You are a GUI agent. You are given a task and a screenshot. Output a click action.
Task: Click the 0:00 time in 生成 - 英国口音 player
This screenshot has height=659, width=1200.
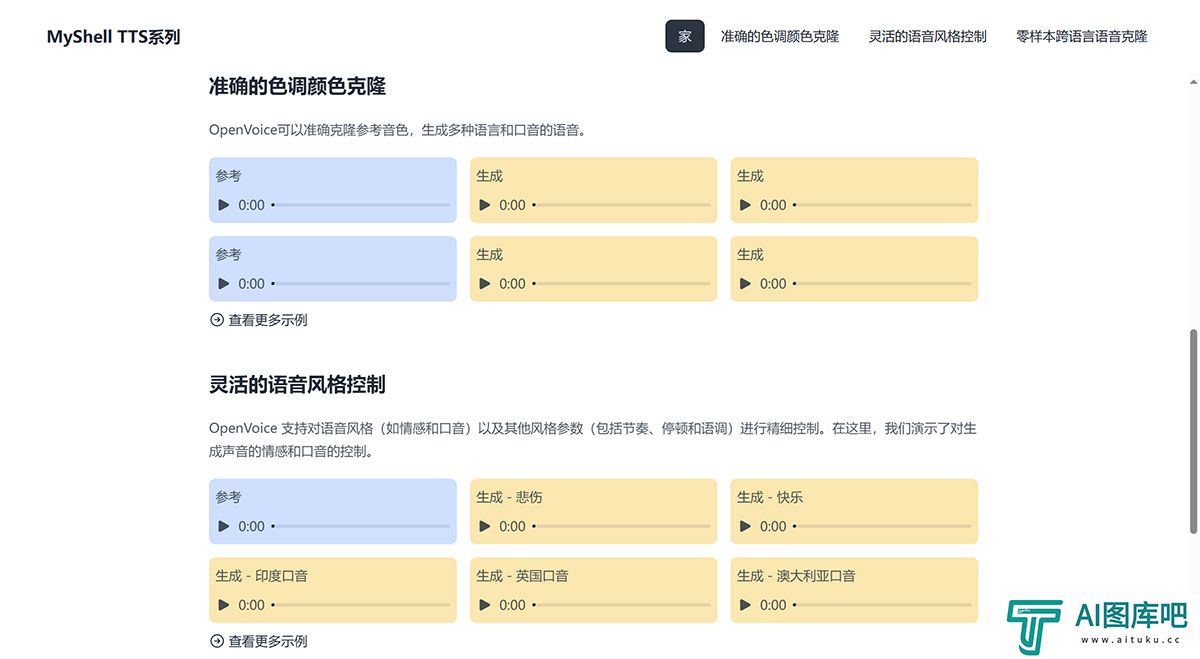click(512, 605)
